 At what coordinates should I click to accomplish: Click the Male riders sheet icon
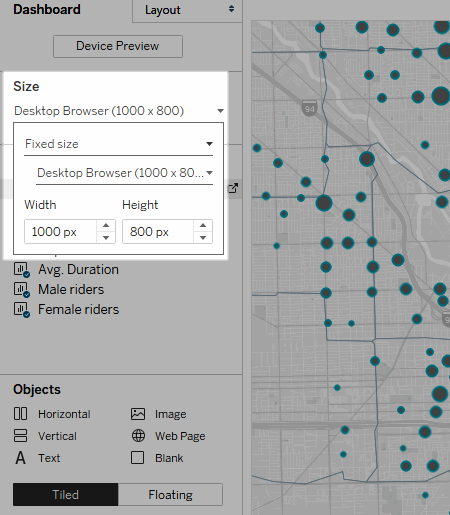[x=22, y=290]
